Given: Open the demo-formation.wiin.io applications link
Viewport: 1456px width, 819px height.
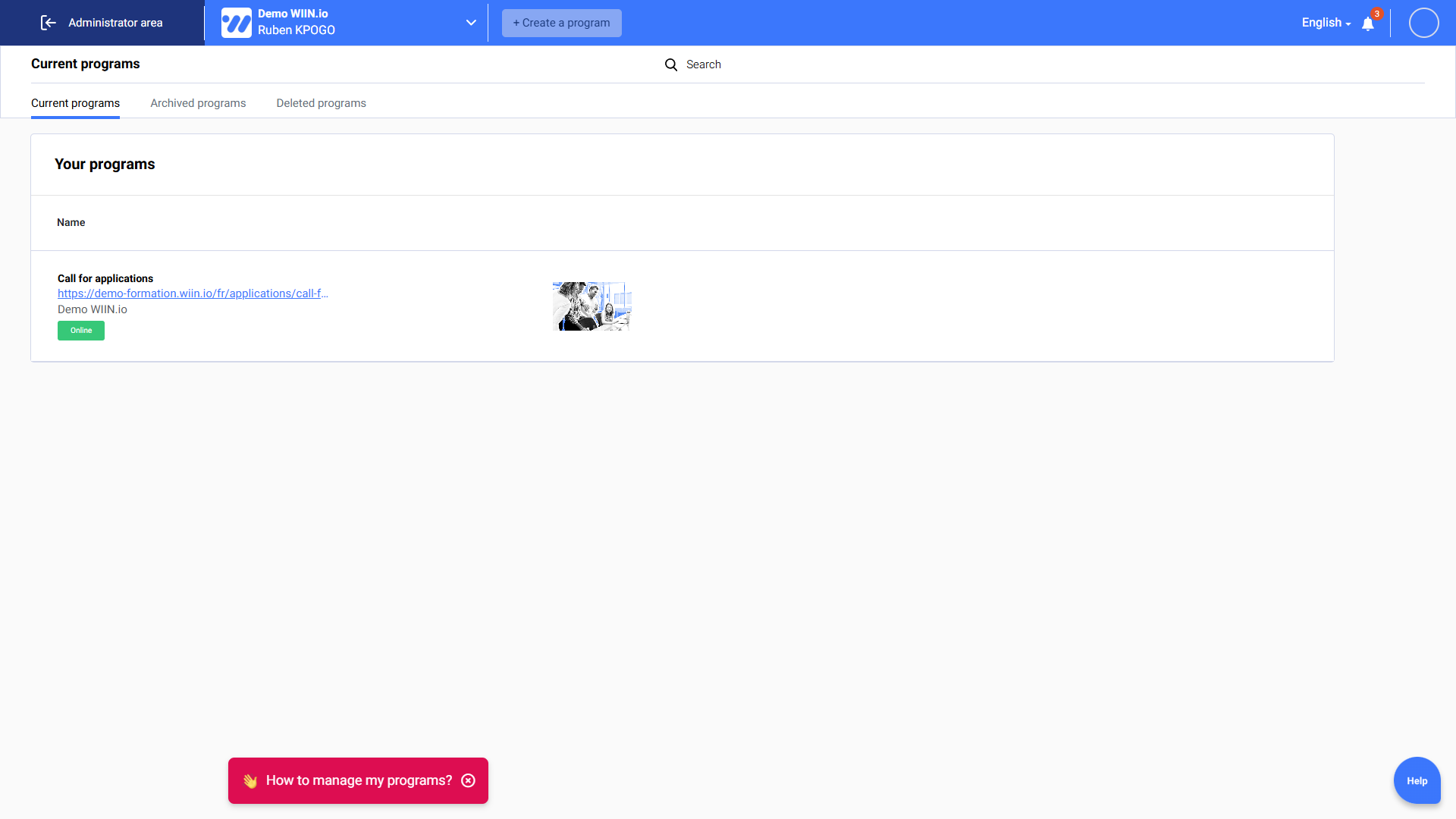Looking at the screenshot, I should tap(193, 293).
